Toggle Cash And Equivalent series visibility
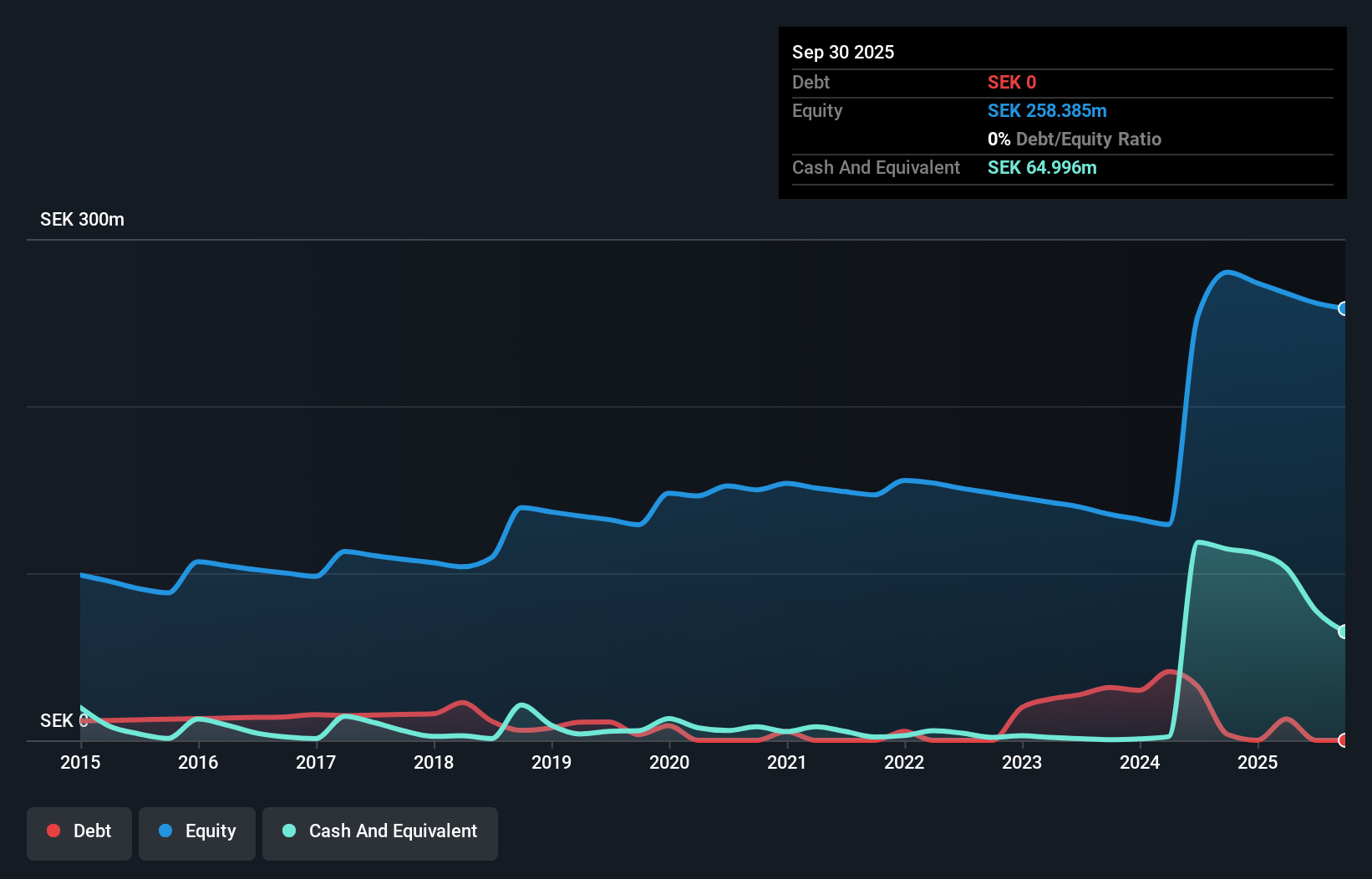This screenshot has height=879, width=1372. pyautogui.click(x=379, y=832)
